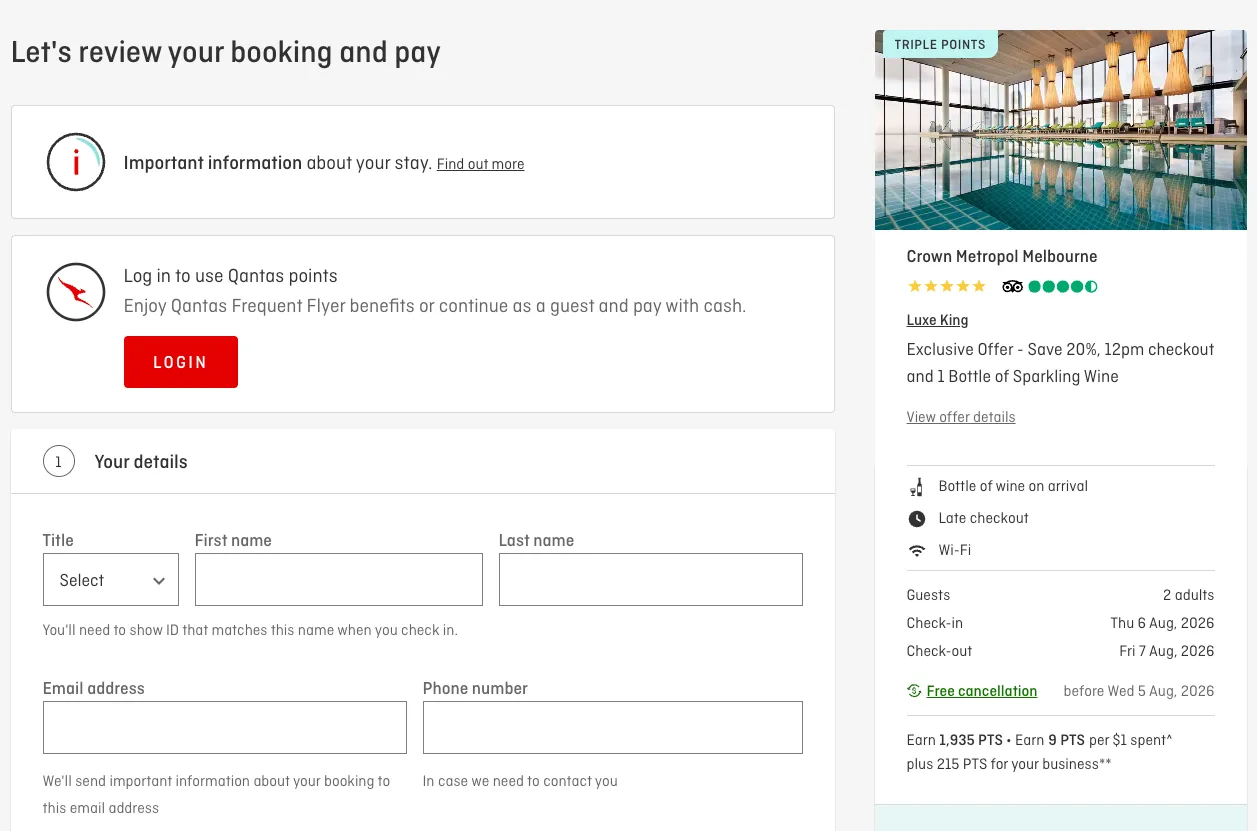Viewport: 1257px width, 831px height.
Task: Click the wine bottle amenity icon
Action: (x=916, y=487)
